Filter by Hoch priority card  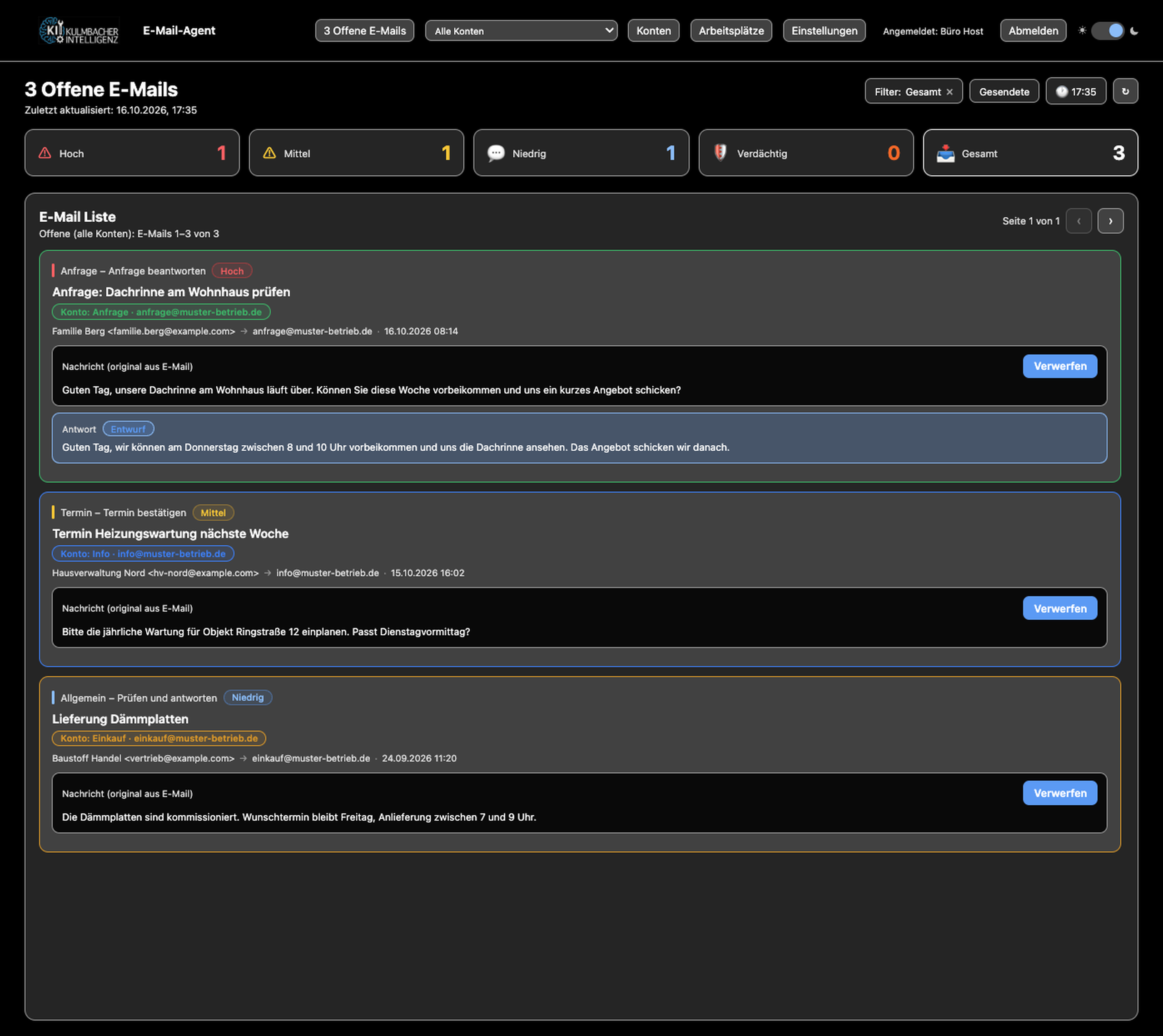tap(132, 153)
